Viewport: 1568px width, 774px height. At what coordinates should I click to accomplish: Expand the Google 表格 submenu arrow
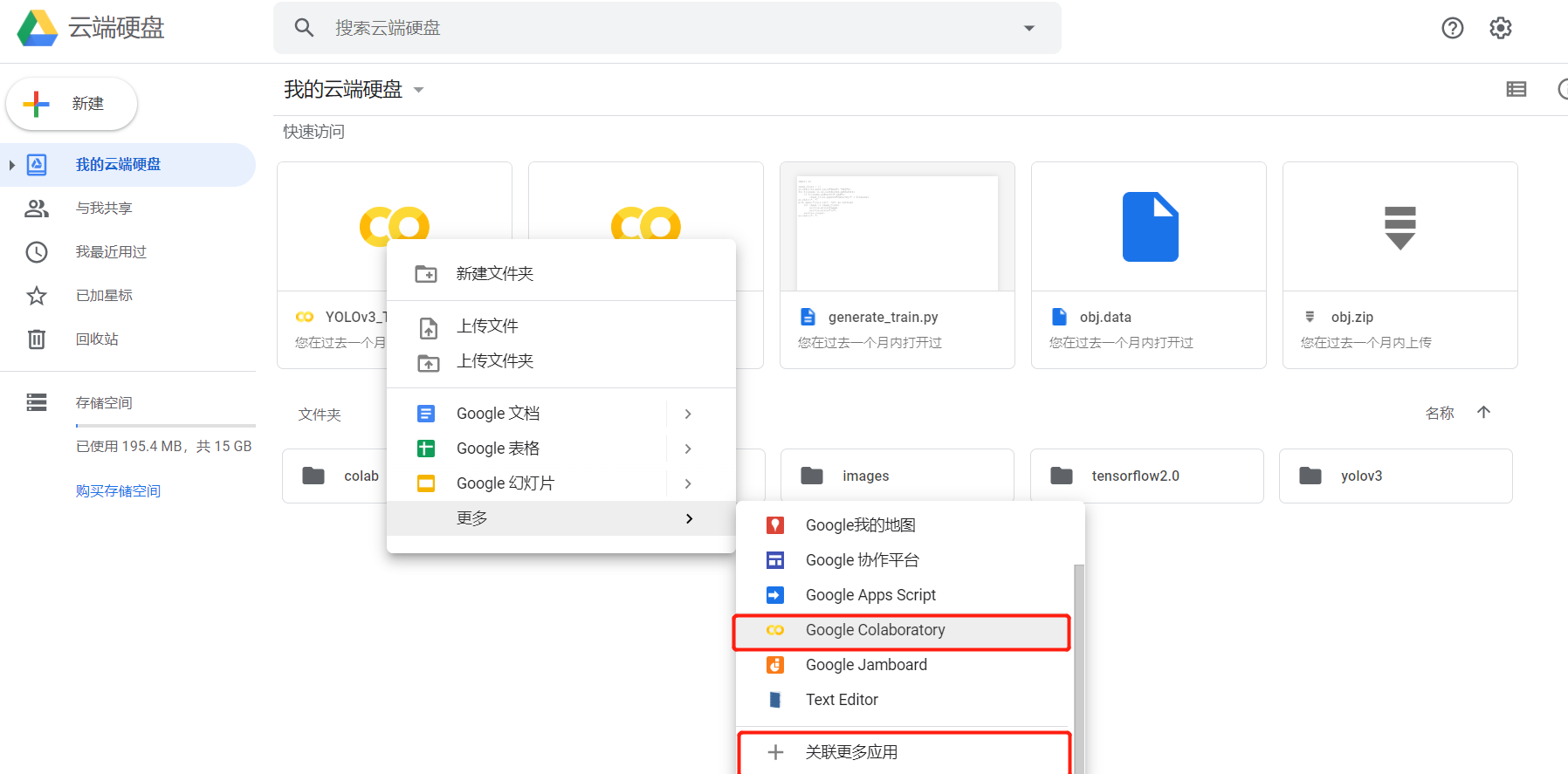coord(688,449)
